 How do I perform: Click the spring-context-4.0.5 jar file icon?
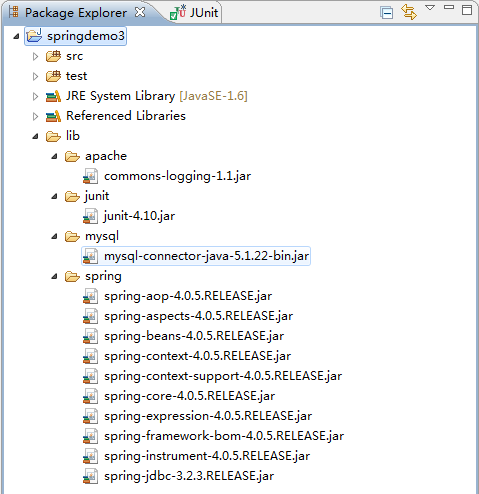pyautogui.click(x=90, y=356)
